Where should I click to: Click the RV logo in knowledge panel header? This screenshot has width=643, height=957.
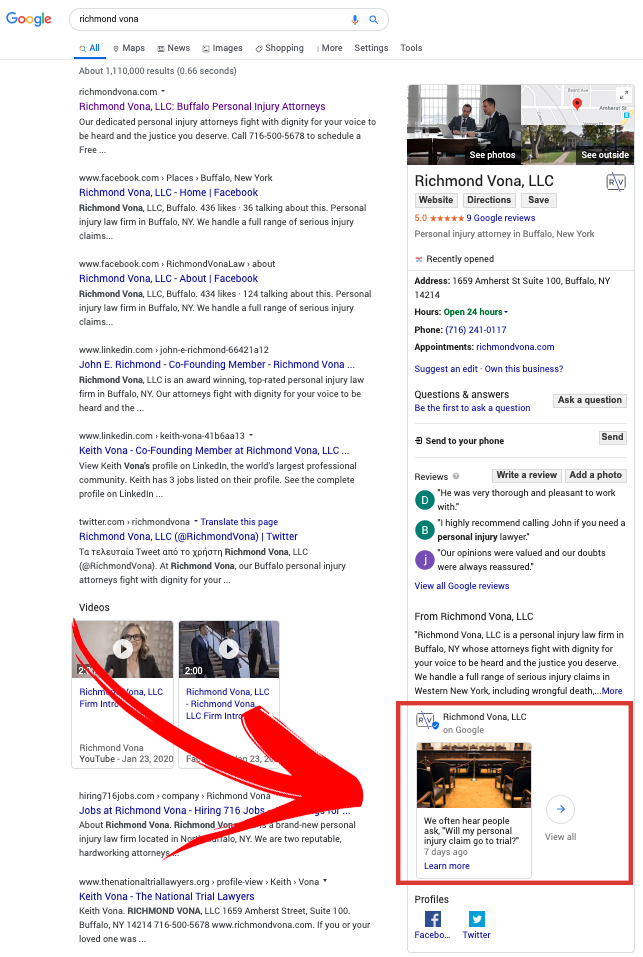coord(616,182)
